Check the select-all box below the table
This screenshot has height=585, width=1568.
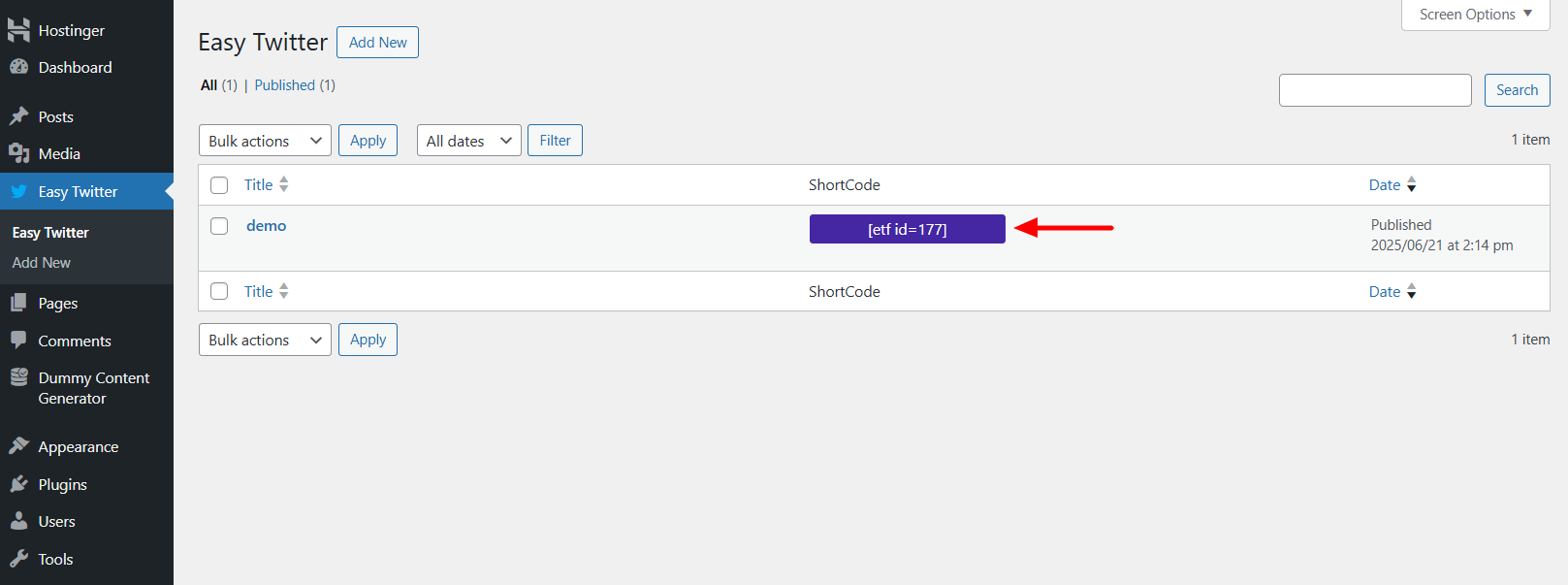coord(218,291)
